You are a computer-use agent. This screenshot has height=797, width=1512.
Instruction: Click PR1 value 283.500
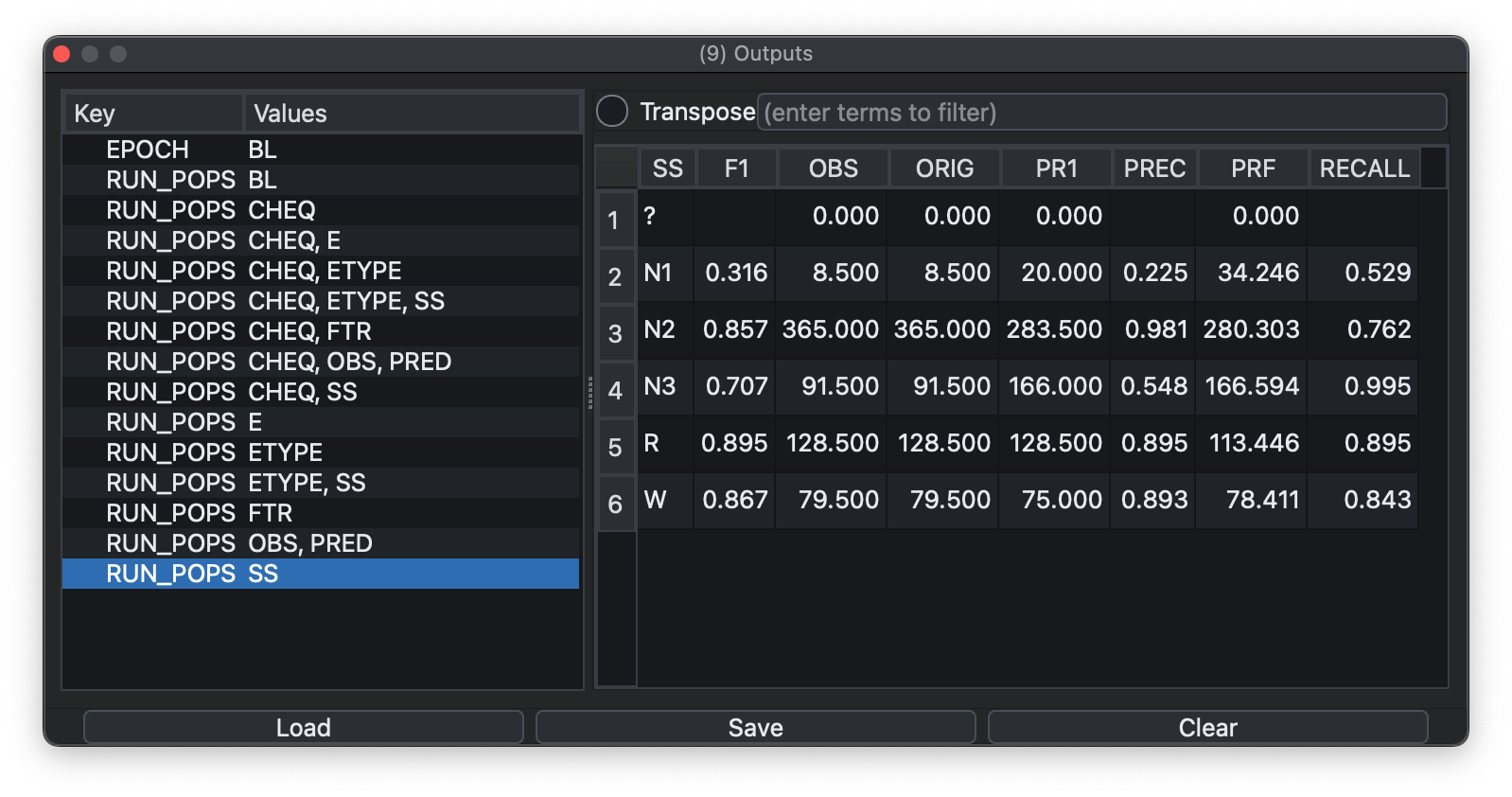(x=1055, y=330)
